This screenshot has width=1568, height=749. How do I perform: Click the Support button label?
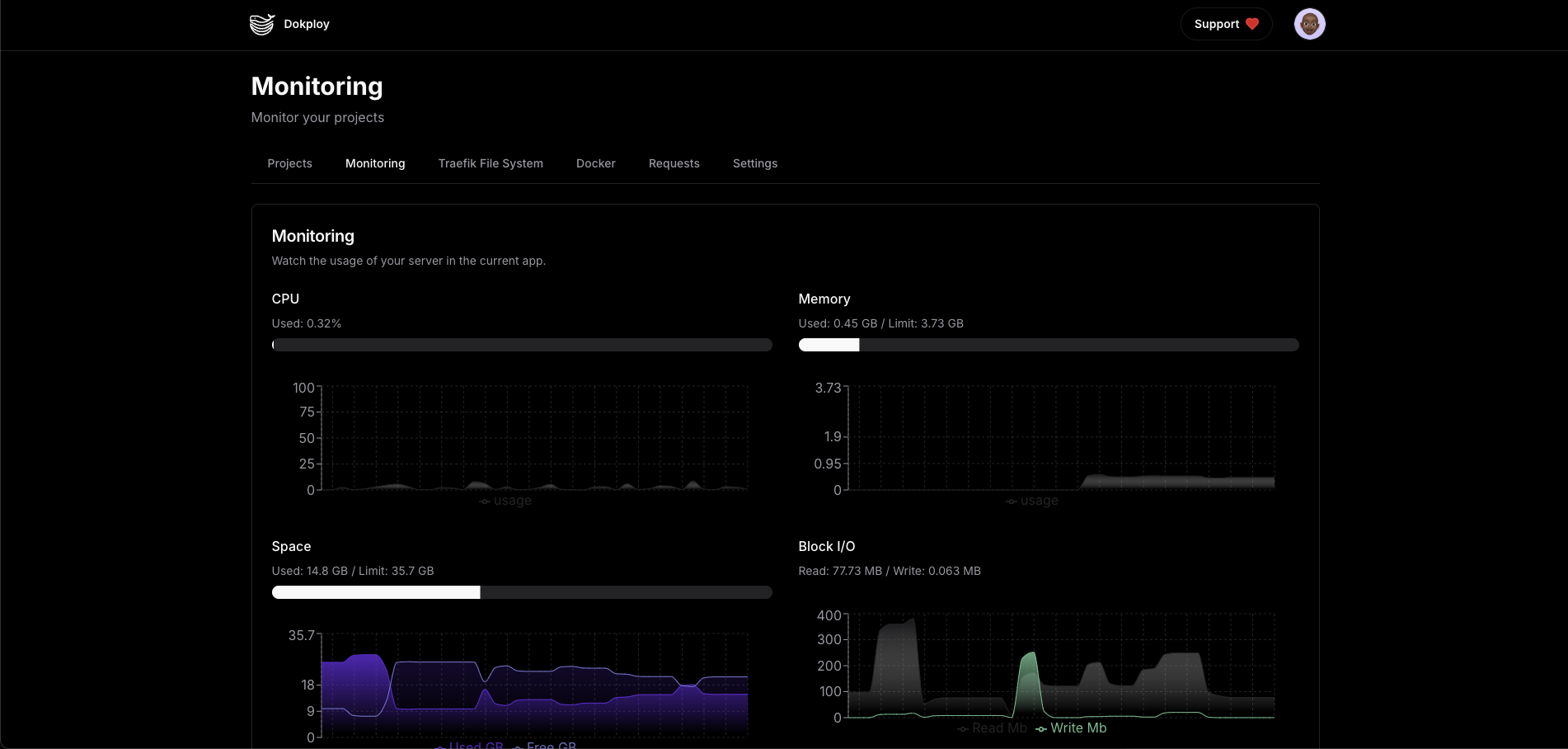click(x=1216, y=24)
